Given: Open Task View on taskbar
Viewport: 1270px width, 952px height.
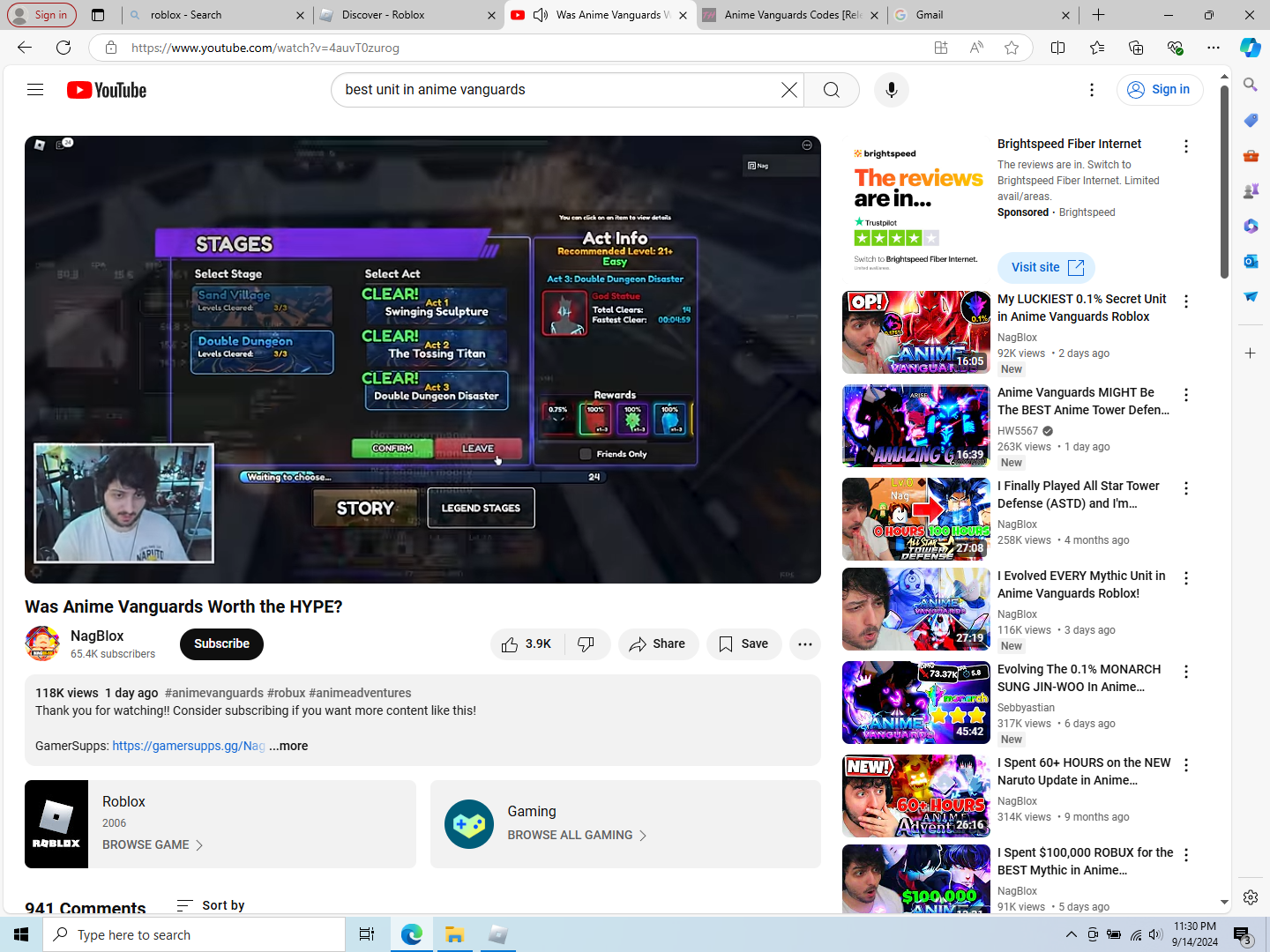Looking at the screenshot, I should click(367, 934).
